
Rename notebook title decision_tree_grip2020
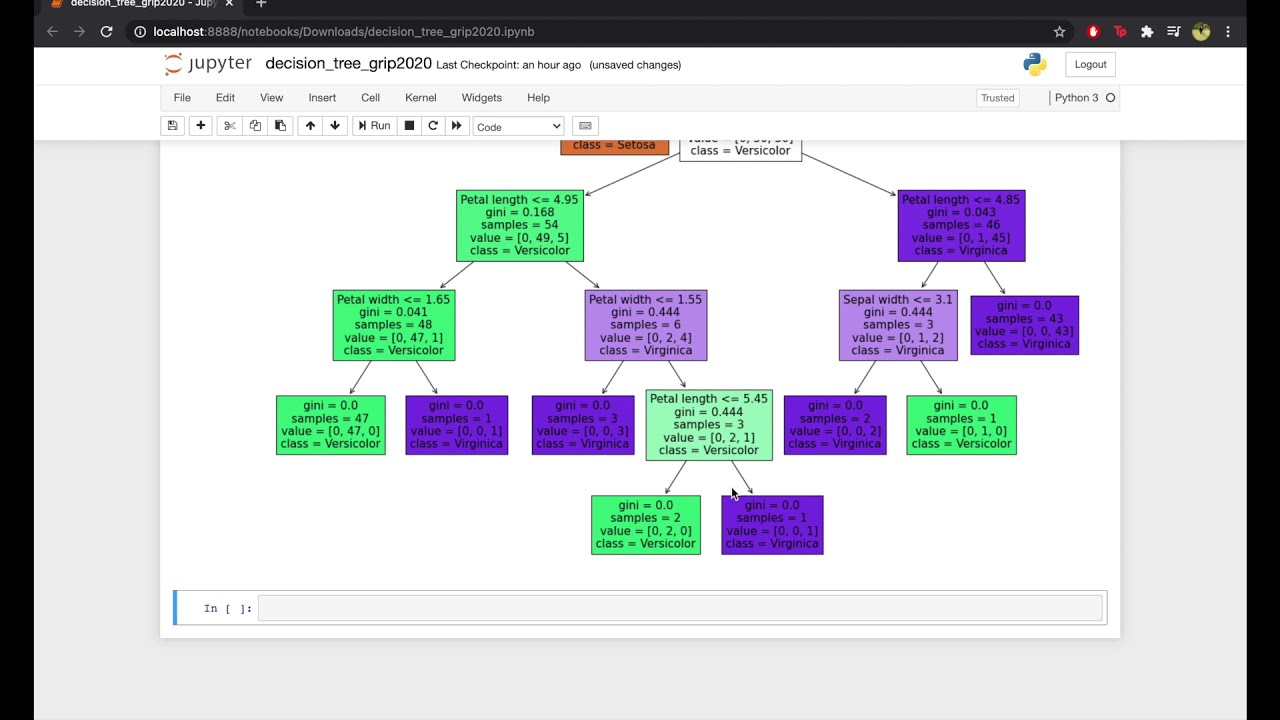click(x=348, y=64)
